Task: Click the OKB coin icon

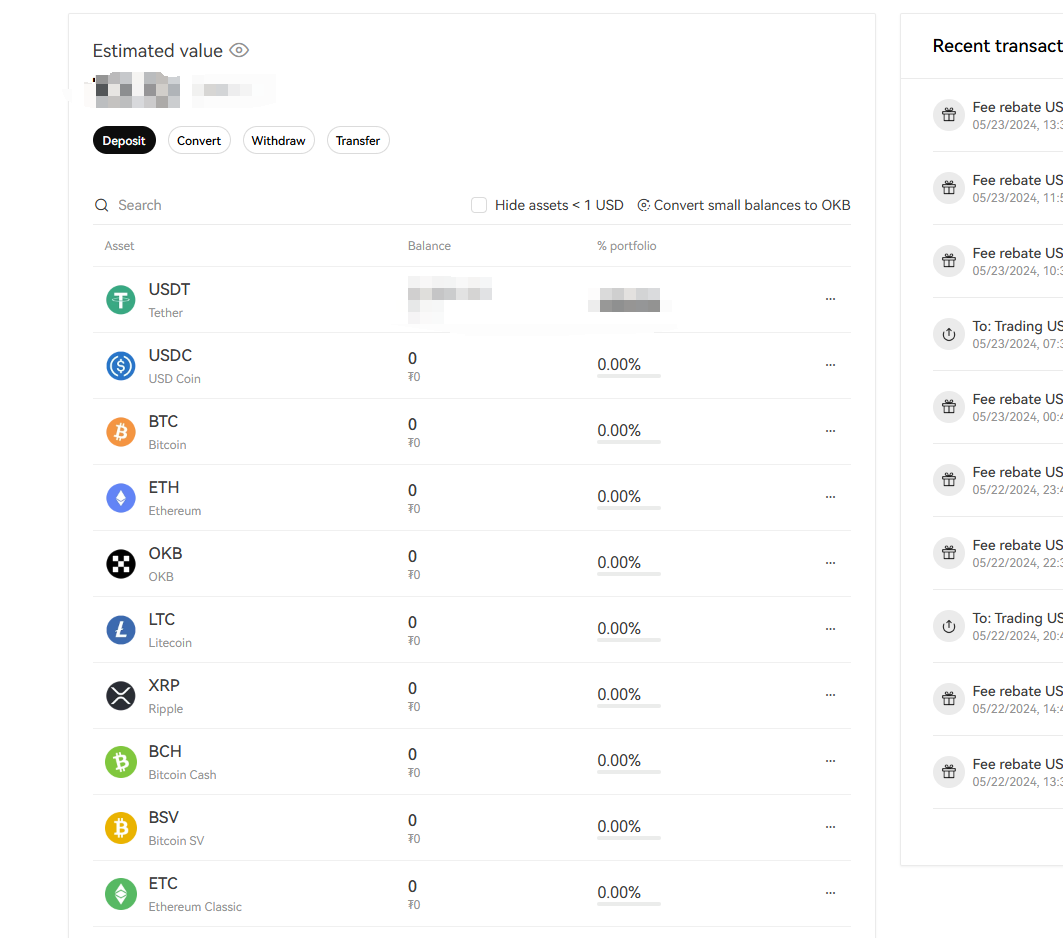Action: click(x=121, y=563)
